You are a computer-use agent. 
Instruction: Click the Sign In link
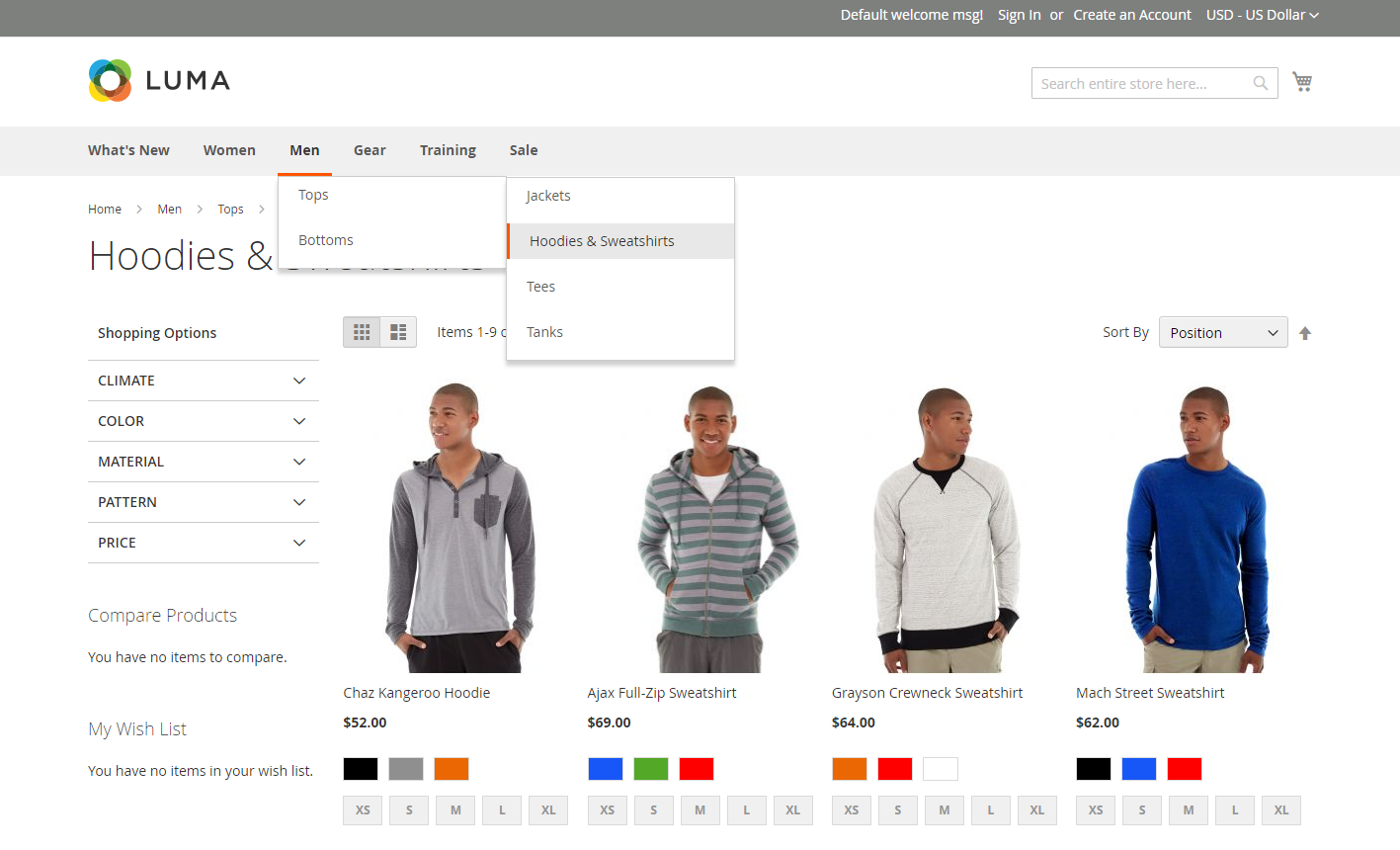(x=1020, y=15)
